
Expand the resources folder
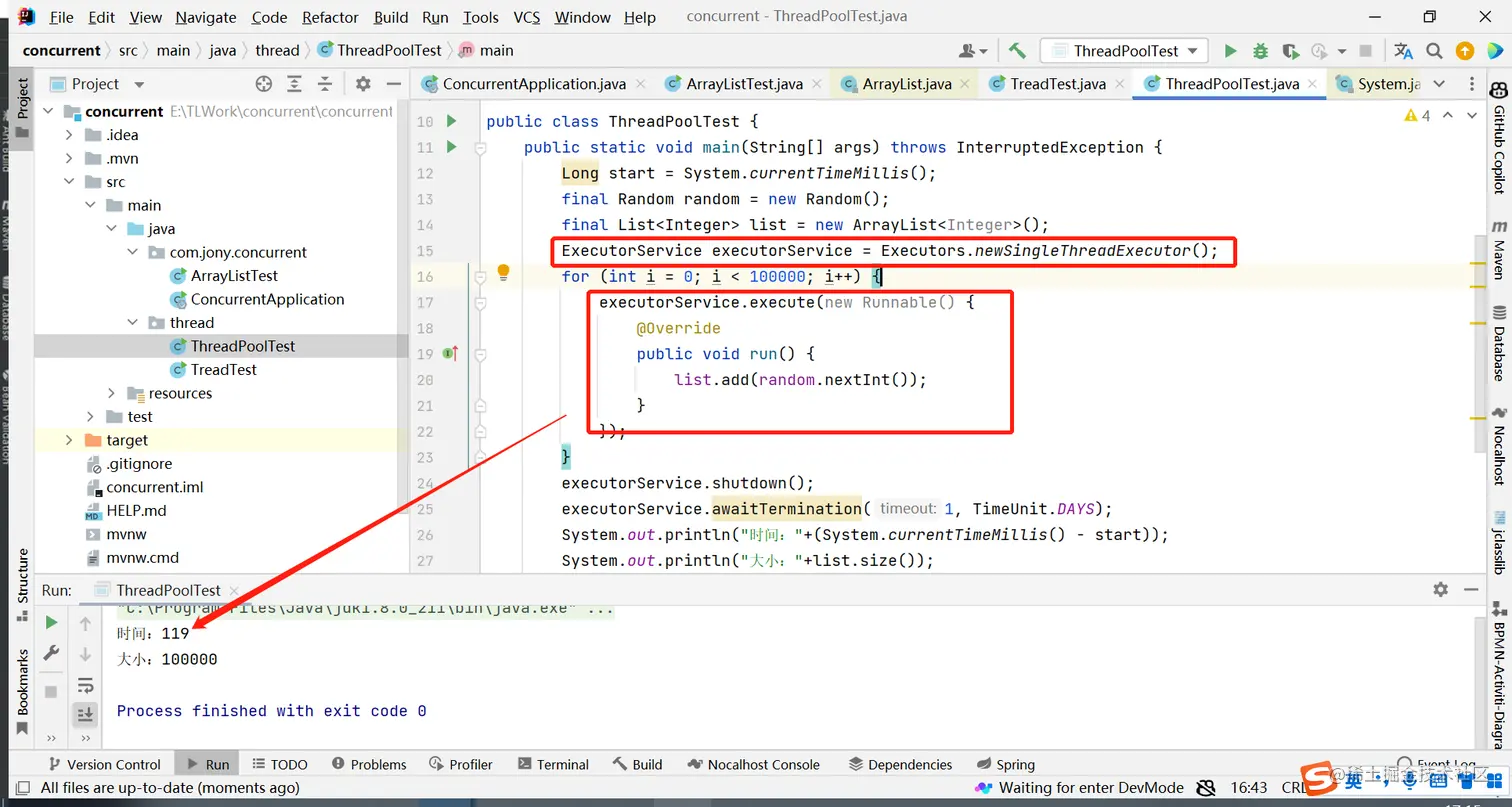(111, 393)
